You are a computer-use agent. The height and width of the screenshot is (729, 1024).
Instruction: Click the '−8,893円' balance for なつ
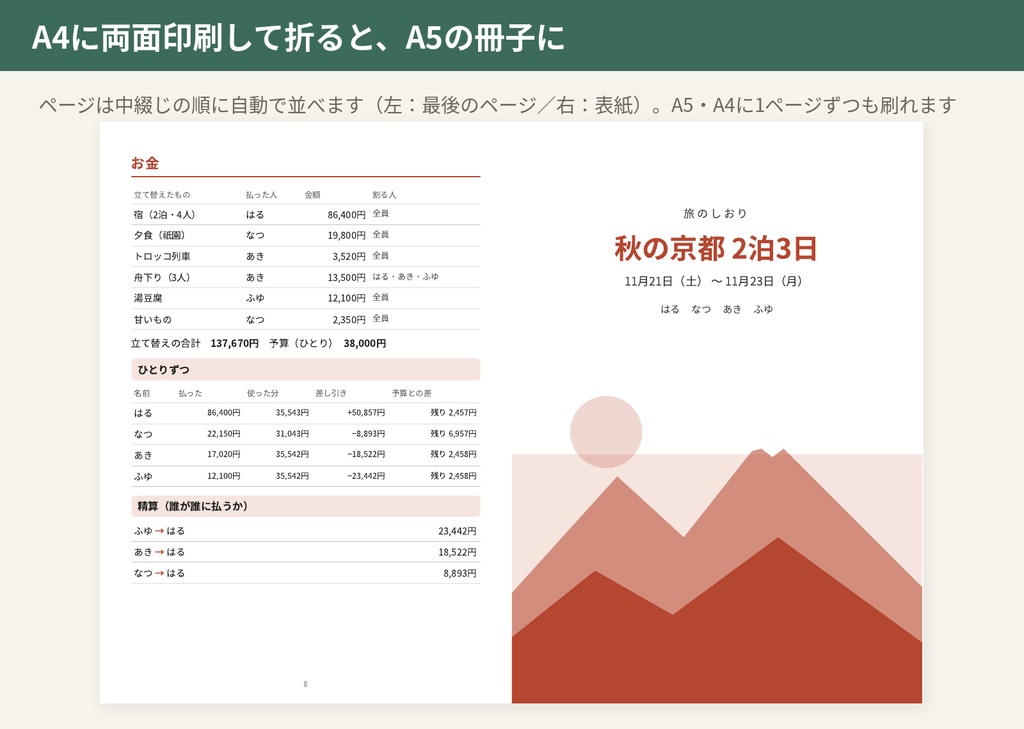[x=368, y=434]
